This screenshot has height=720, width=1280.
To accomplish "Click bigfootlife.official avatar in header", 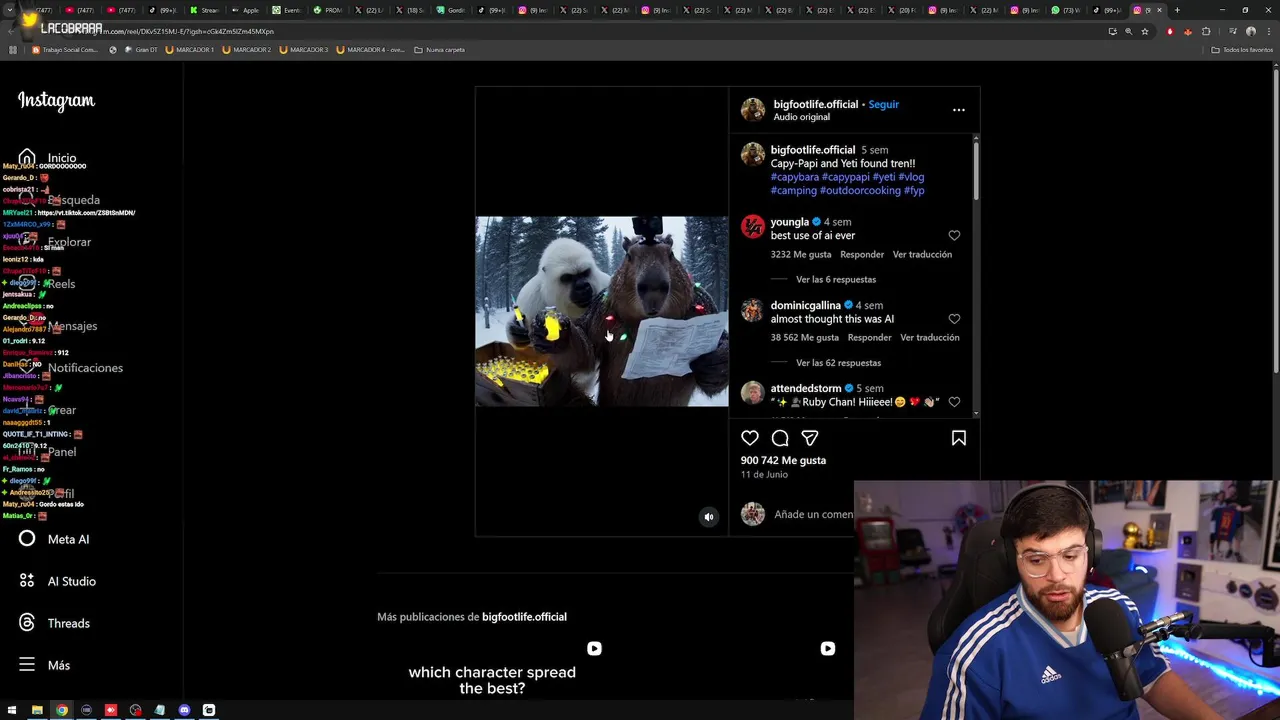I will [x=753, y=110].
